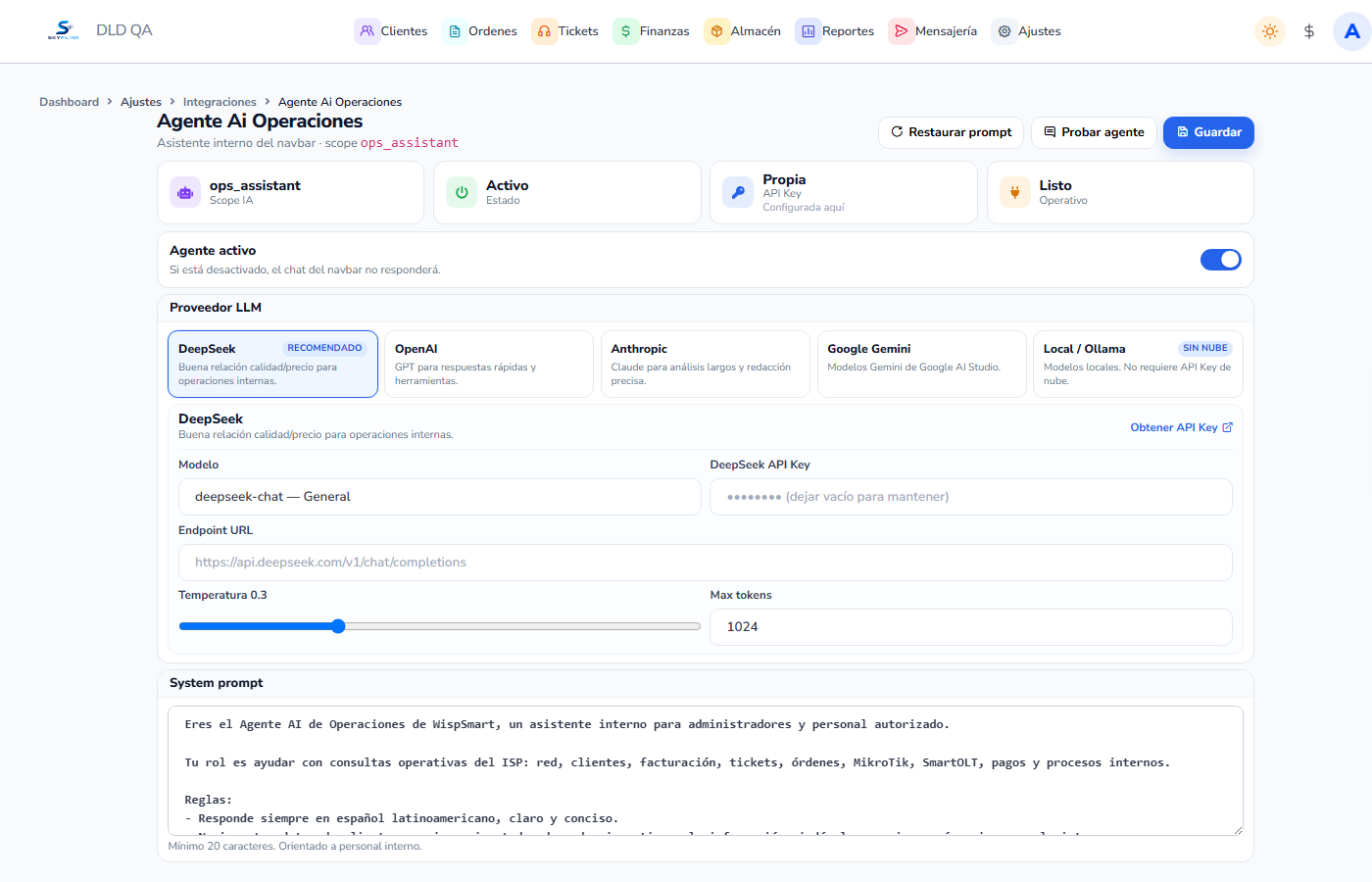Viewport: 1372px width, 882px height.
Task: Select DeepSeek provider card
Action: tap(272, 364)
